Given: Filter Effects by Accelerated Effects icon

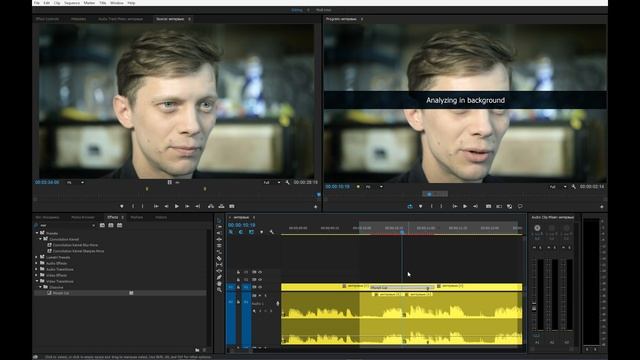Looking at the screenshot, I should pyautogui.click(x=102, y=225).
